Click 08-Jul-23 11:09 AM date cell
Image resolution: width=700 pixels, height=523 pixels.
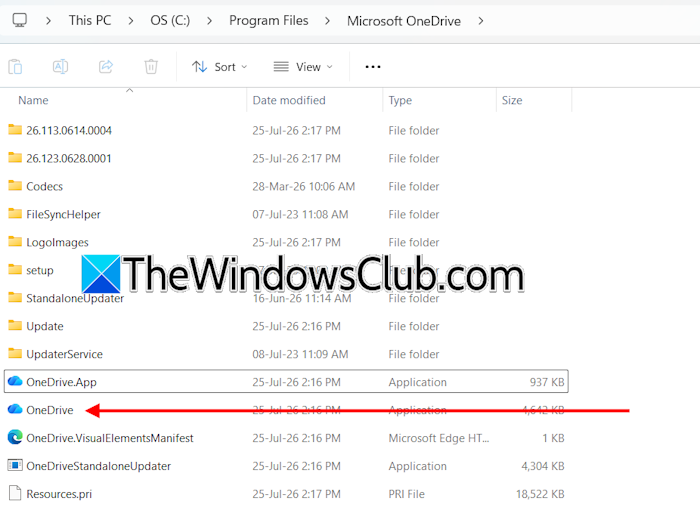click(x=300, y=354)
